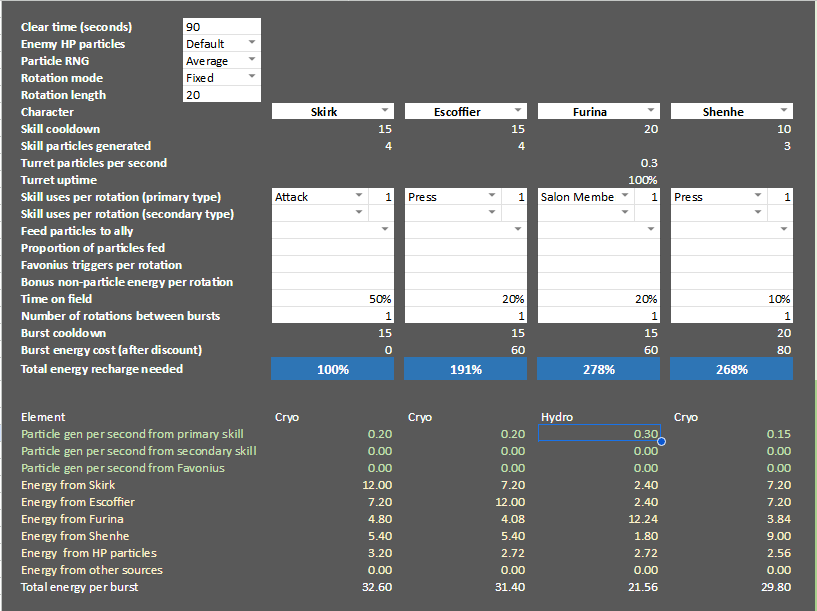Click Furina's Turret uptime 100% value
Viewport: 817px width, 611px height.
pyautogui.click(x=642, y=180)
